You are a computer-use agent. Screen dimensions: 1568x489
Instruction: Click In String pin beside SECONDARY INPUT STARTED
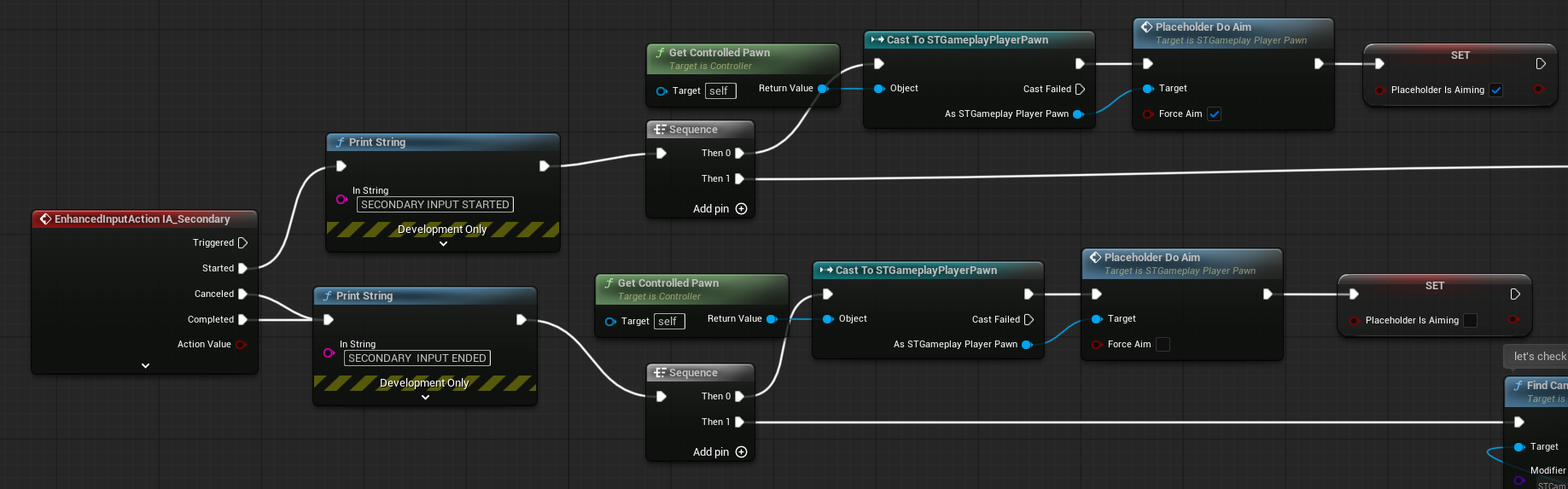(341, 200)
